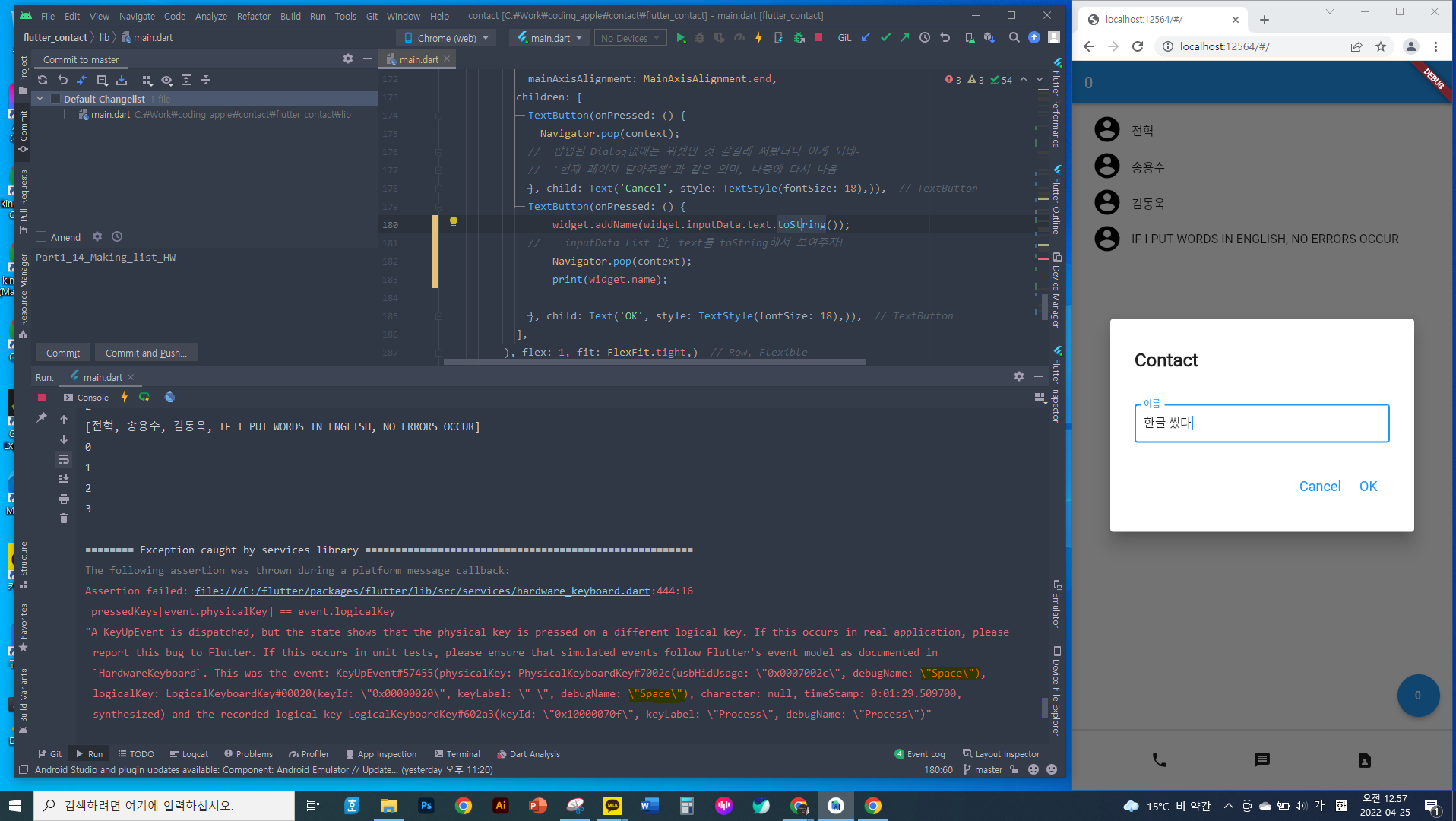Viewport: 1456px width, 821px height.
Task: Open the Refactor menu
Action: 253,16
